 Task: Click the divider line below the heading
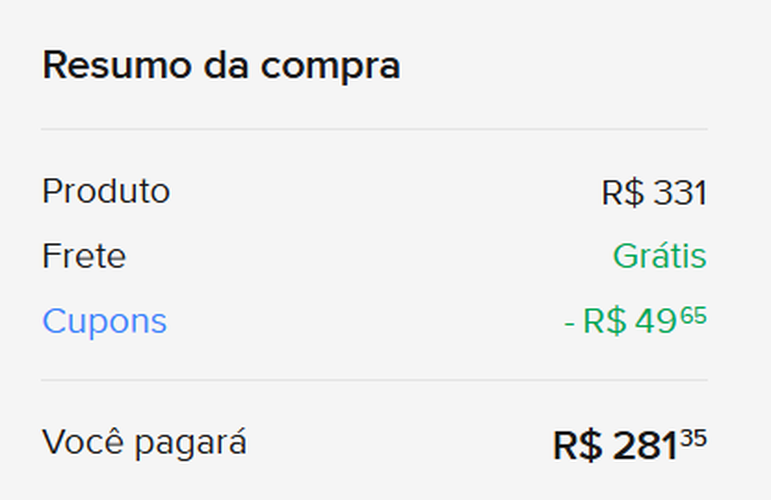374,129
